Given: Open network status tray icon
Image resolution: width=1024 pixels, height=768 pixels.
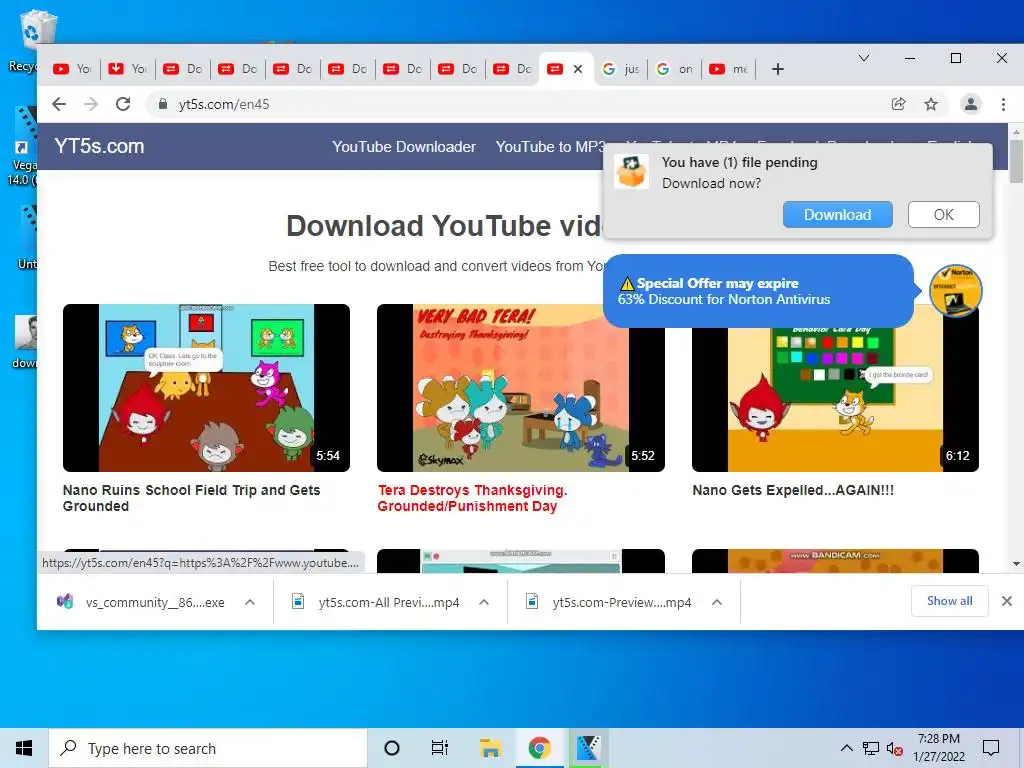Looking at the screenshot, I should coord(871,748).
